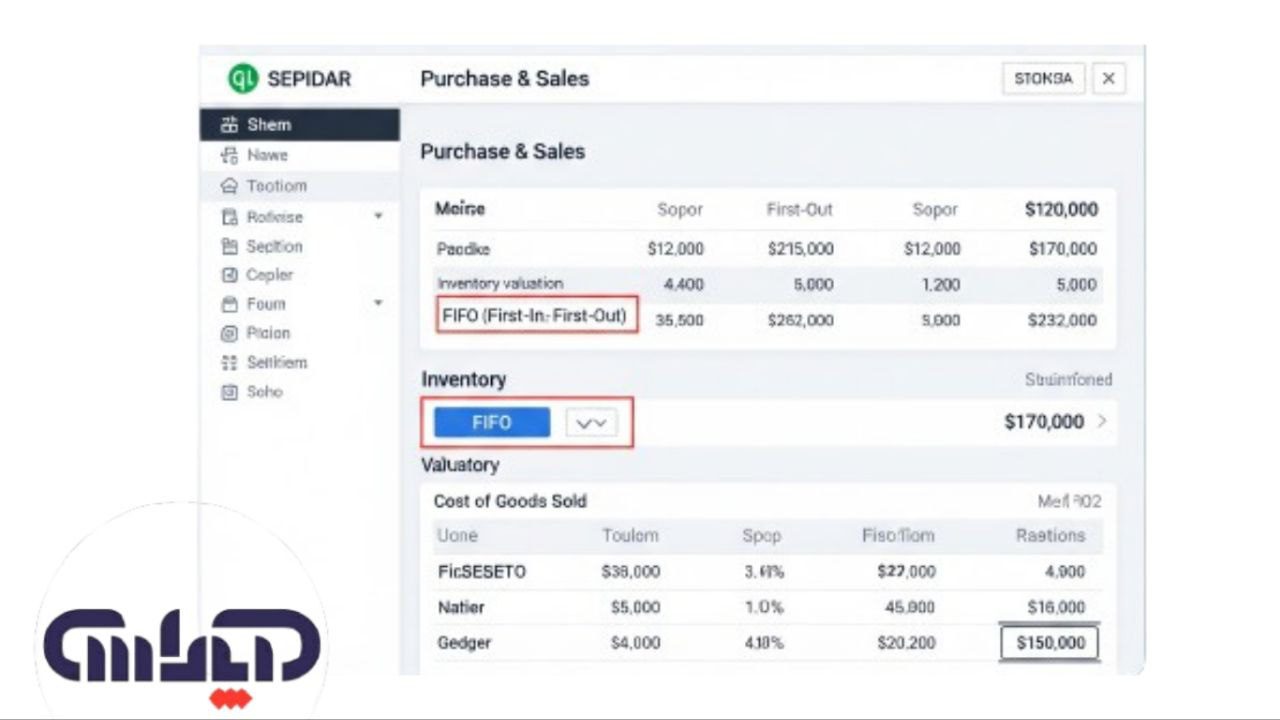Viewport: 1280px width, 720px height.
Task: Open the dropdown next to FIFO button
Action: point(592,423)
